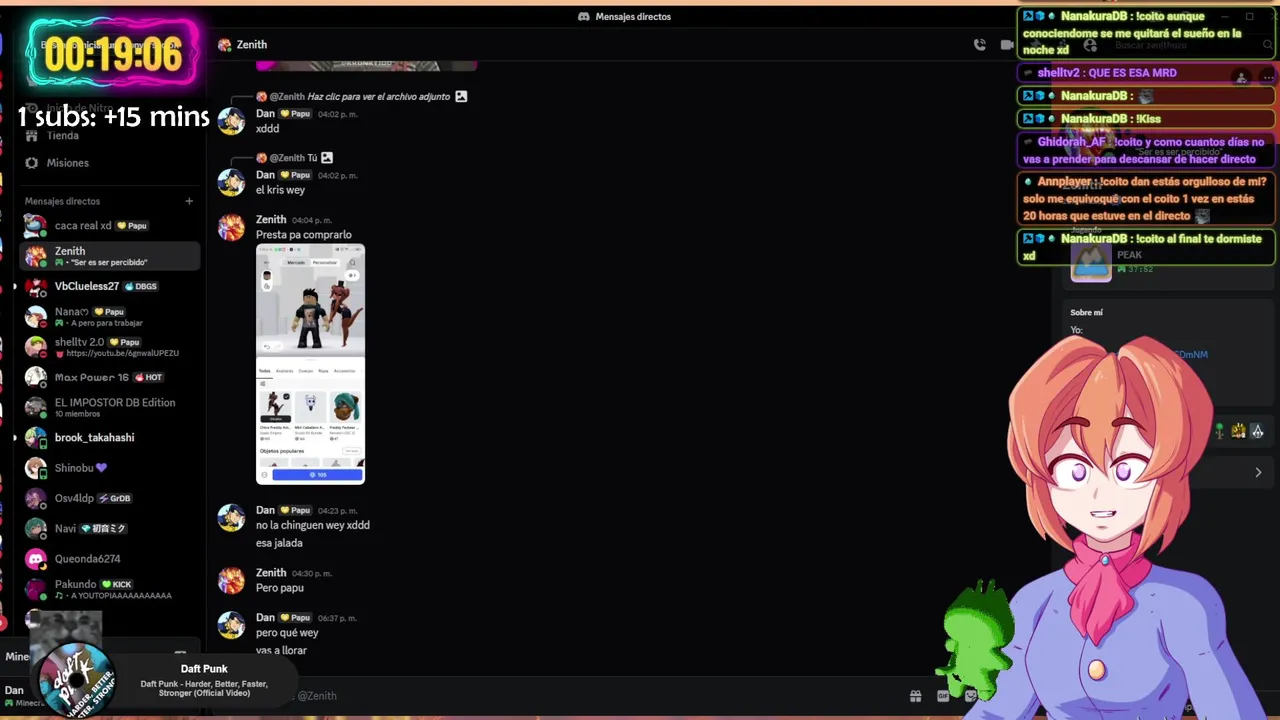Click Dan's name on 'el kris wey' message

265,175
